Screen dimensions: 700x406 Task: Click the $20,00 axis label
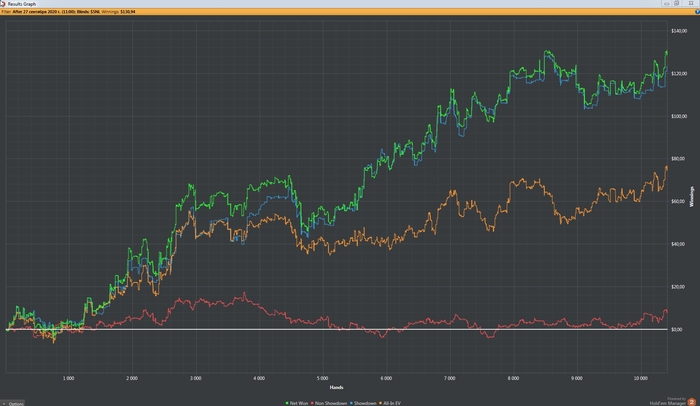tap(678, 287)
